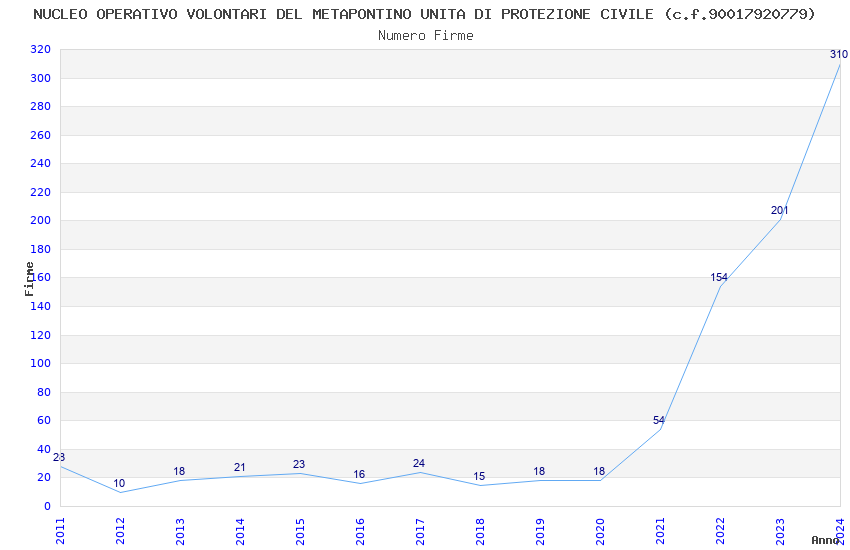Click y-axis value 120
The height and width of the screenshot is (550, 850).
coord(41,335)
